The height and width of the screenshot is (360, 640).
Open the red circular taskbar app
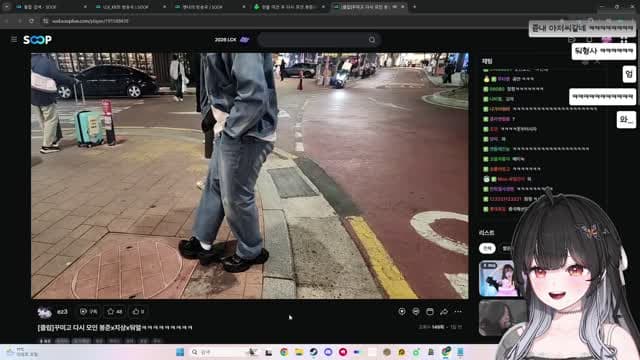pos(343,352)
